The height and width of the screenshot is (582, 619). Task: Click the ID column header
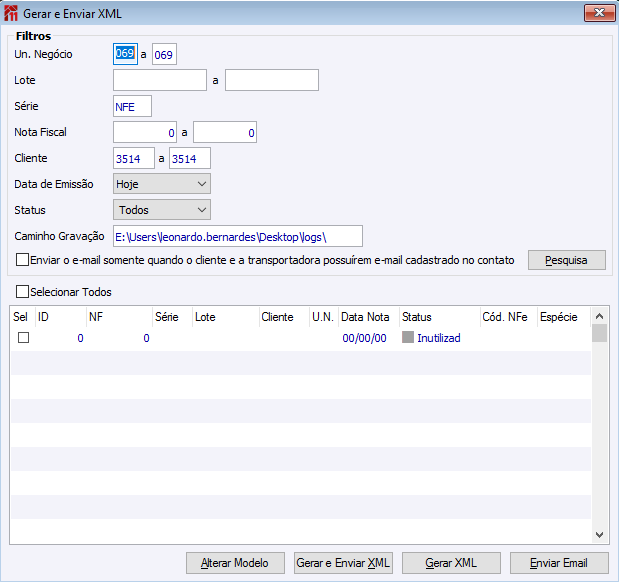pos(61,317)
